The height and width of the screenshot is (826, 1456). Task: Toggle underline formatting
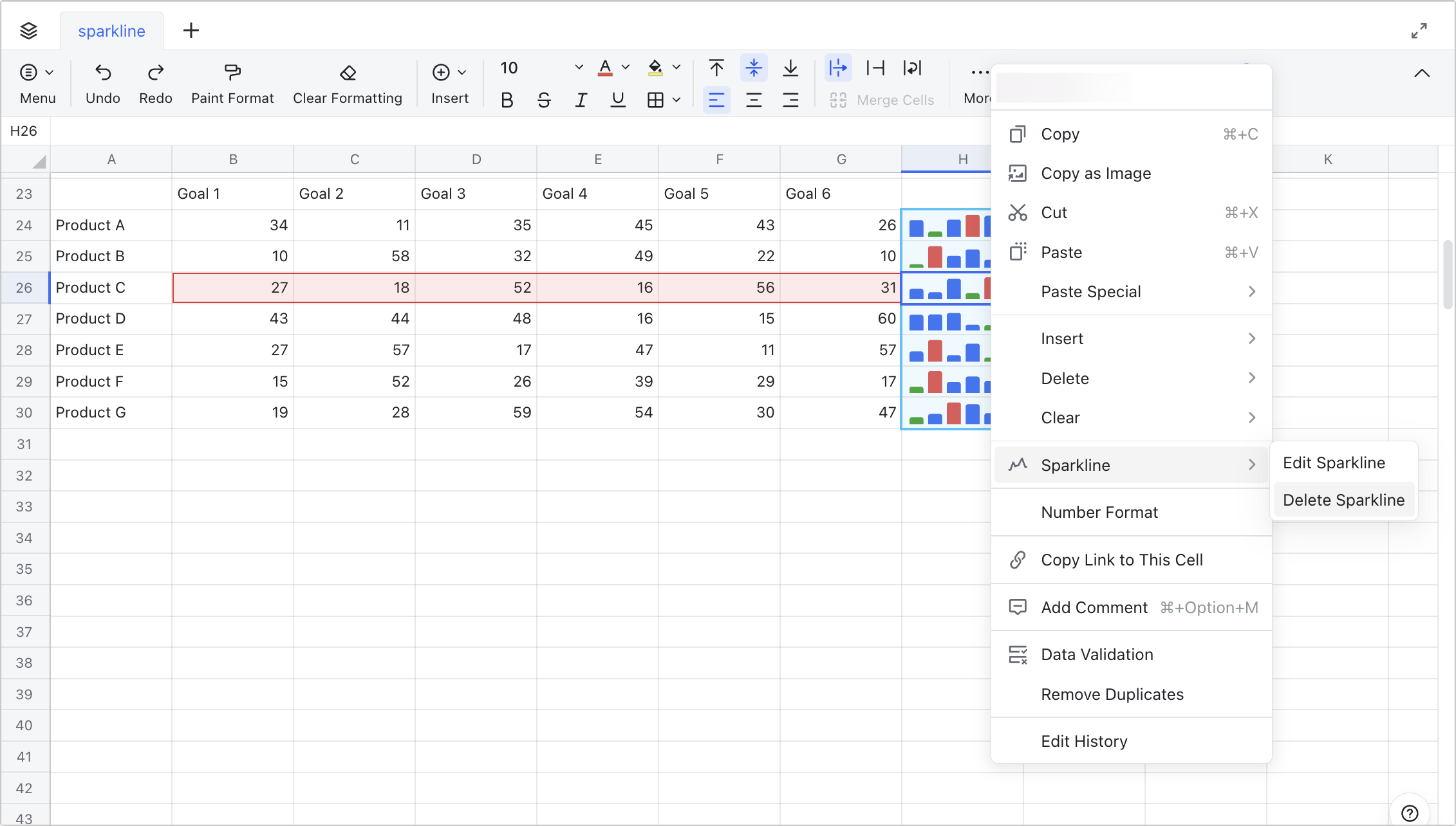point(618,100)
